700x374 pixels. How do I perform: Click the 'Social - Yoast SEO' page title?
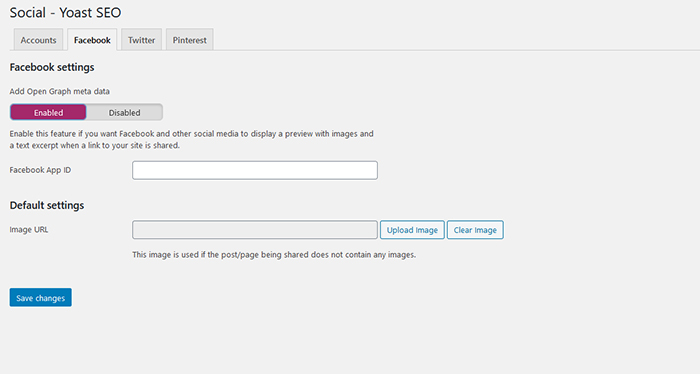click(65, 12)
